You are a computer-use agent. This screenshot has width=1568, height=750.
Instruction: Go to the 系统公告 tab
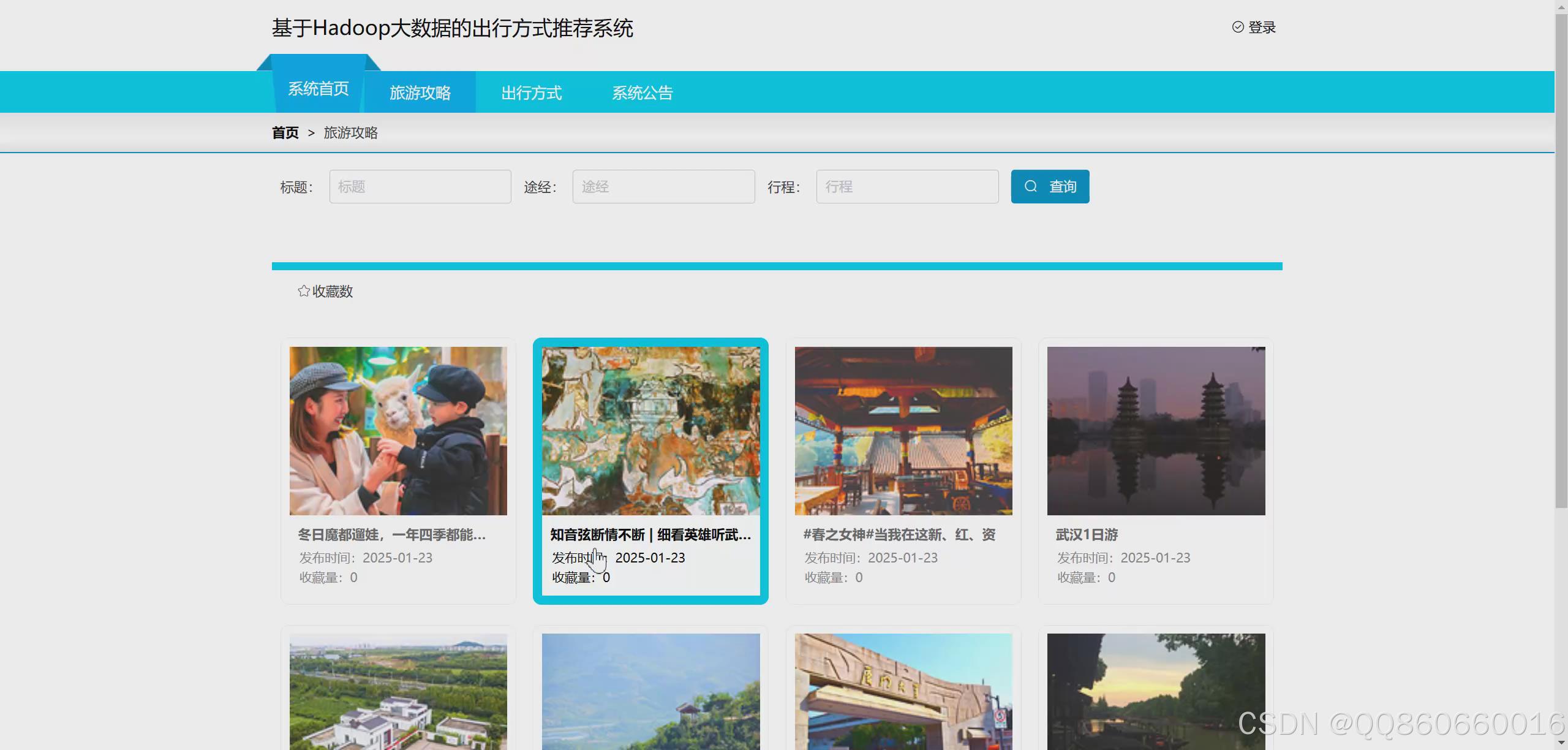643,93
